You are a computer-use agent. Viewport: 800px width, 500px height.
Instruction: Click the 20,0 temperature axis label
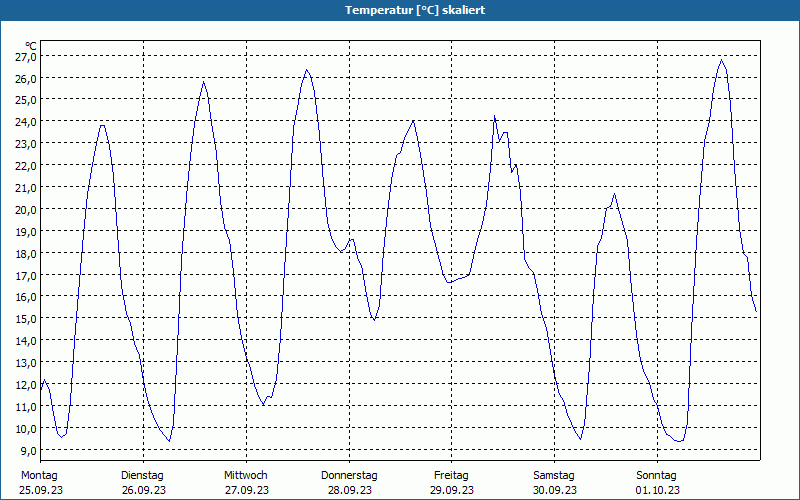(26, 210)
